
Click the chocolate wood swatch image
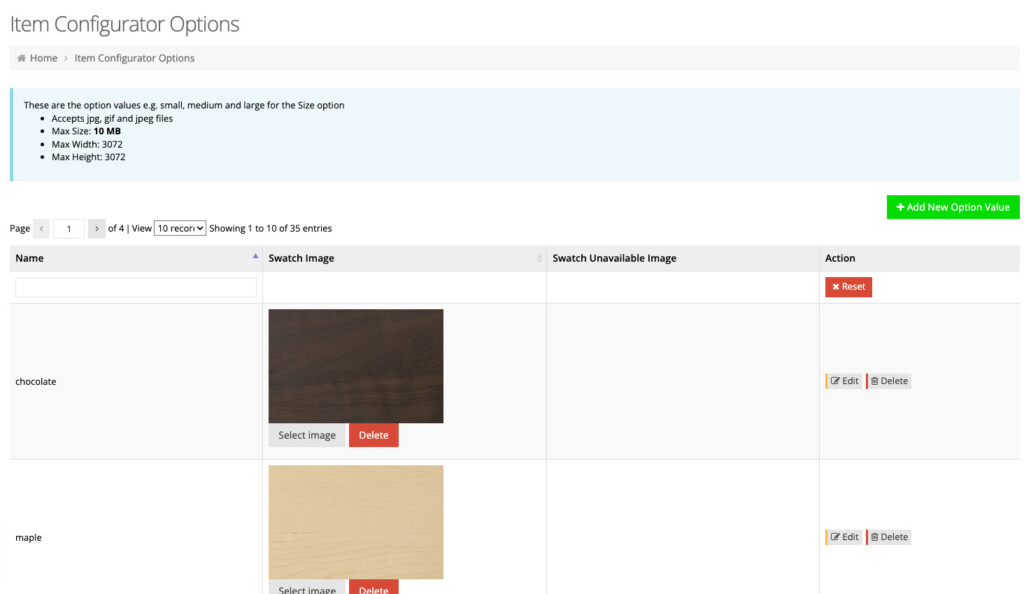tap(355, 366)
